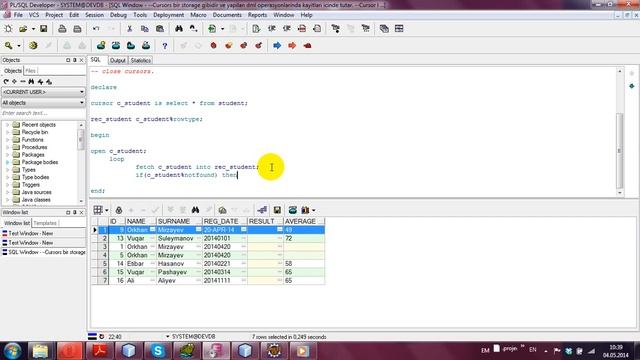Select first Test Window - New entry
The image size is (640, 360).
(31, 233)
